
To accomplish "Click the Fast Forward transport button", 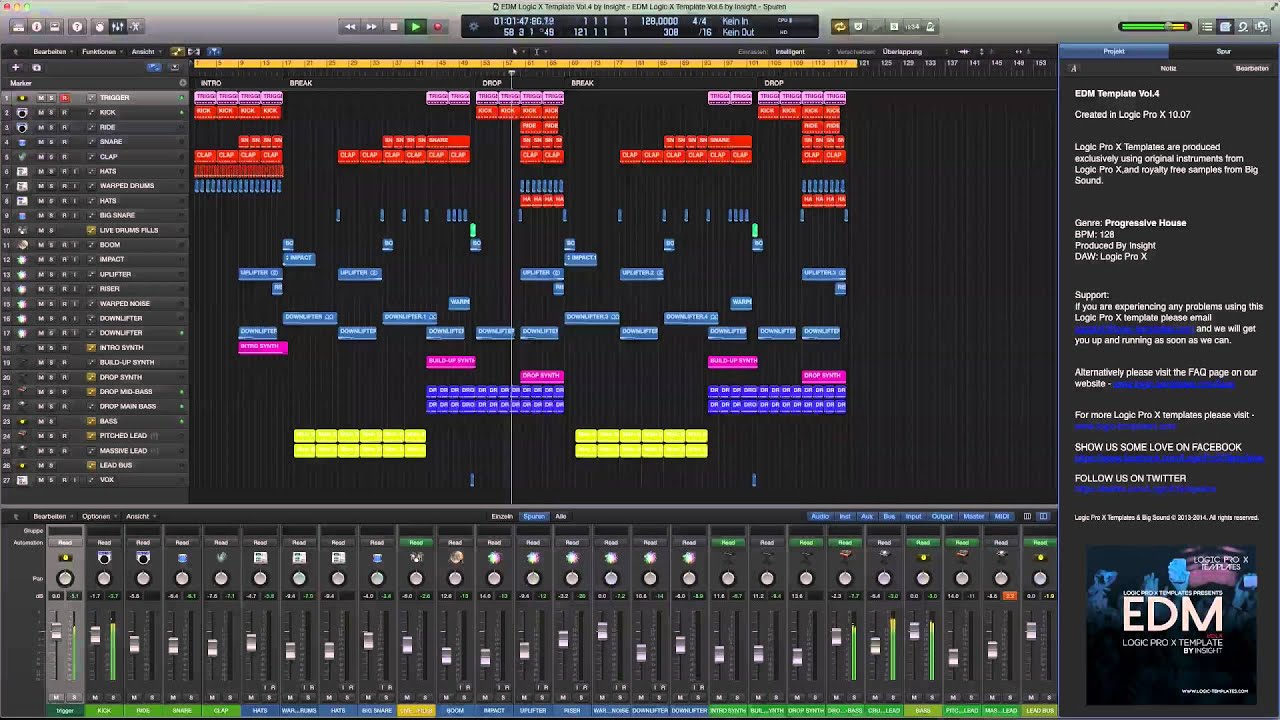I will click(372, 27).
